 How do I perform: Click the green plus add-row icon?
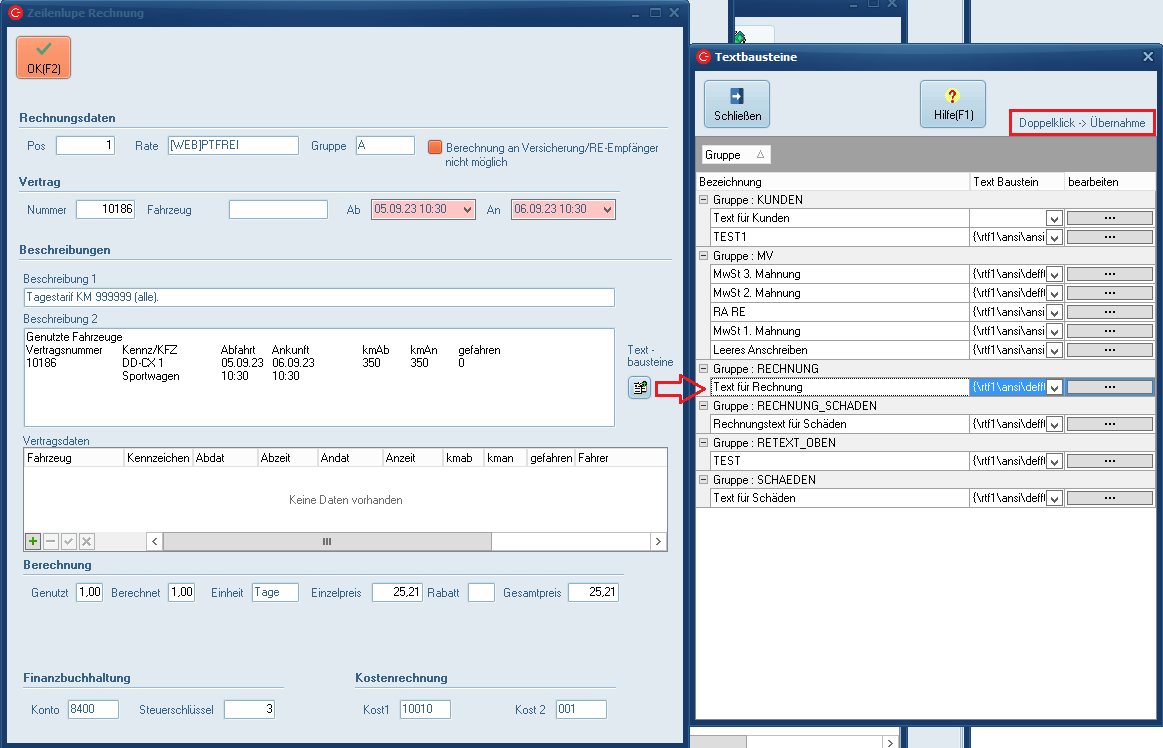pyautogui.click(x=33, y=541)
